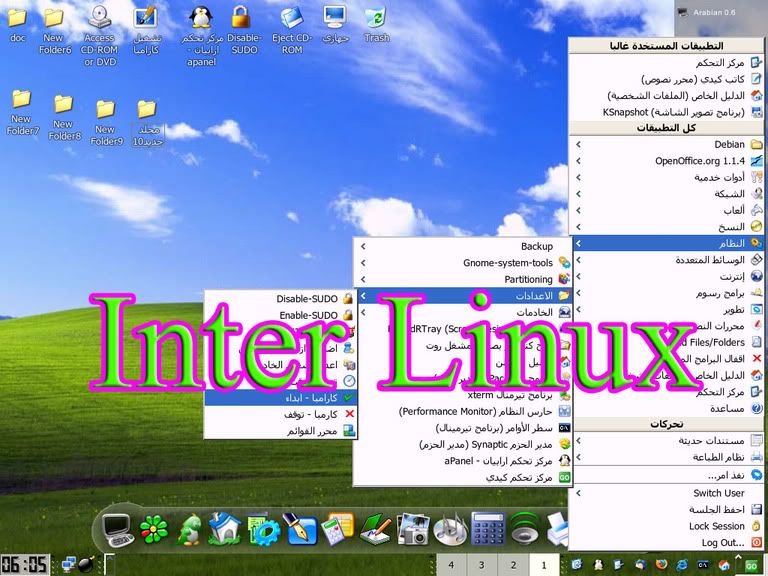Viewport: 768px width, 576px height.
Task: Open the blue gear settings dock icon
Action: [264, 530]
